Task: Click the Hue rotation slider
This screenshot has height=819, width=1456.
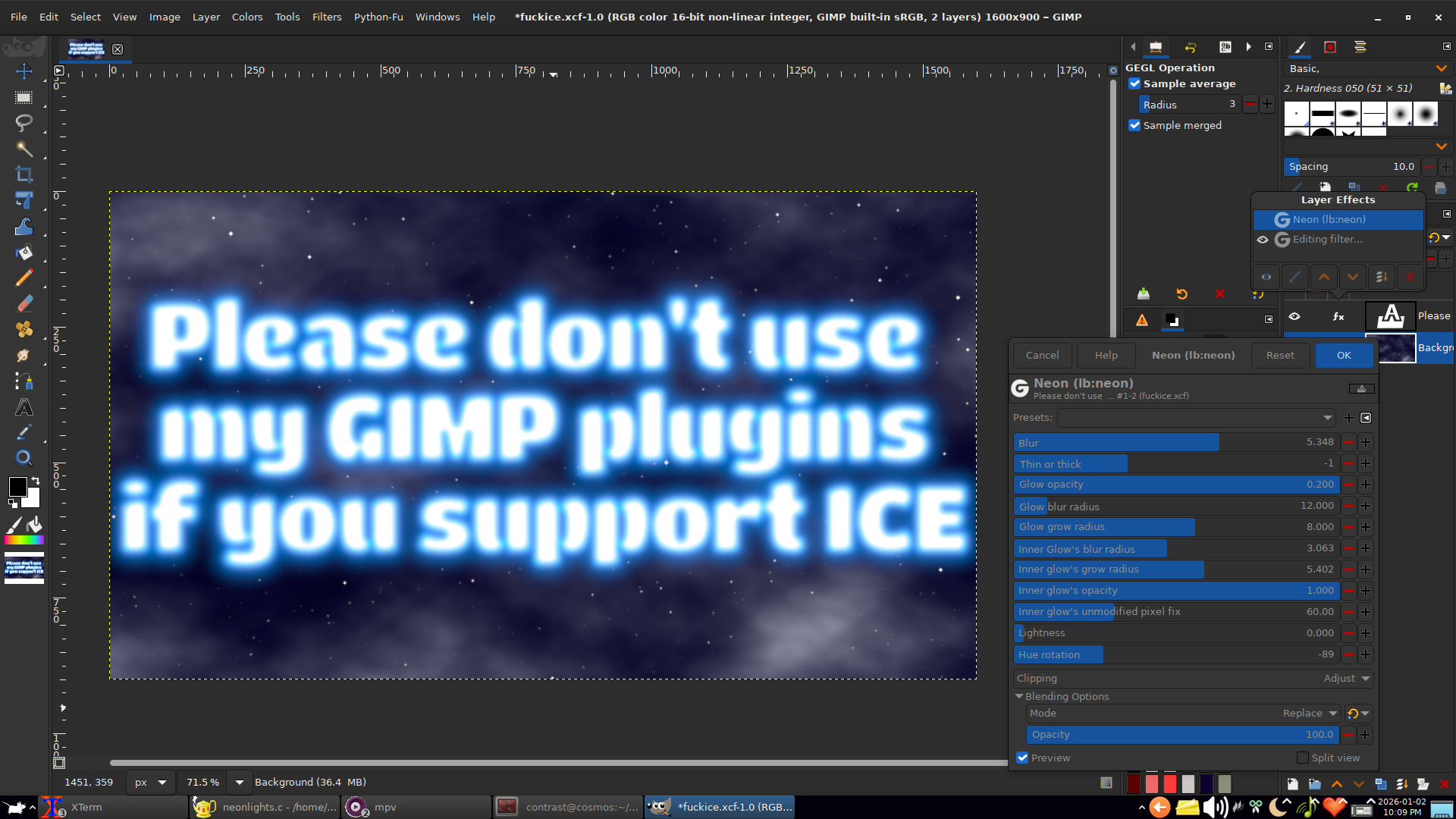Action: 1175,654
